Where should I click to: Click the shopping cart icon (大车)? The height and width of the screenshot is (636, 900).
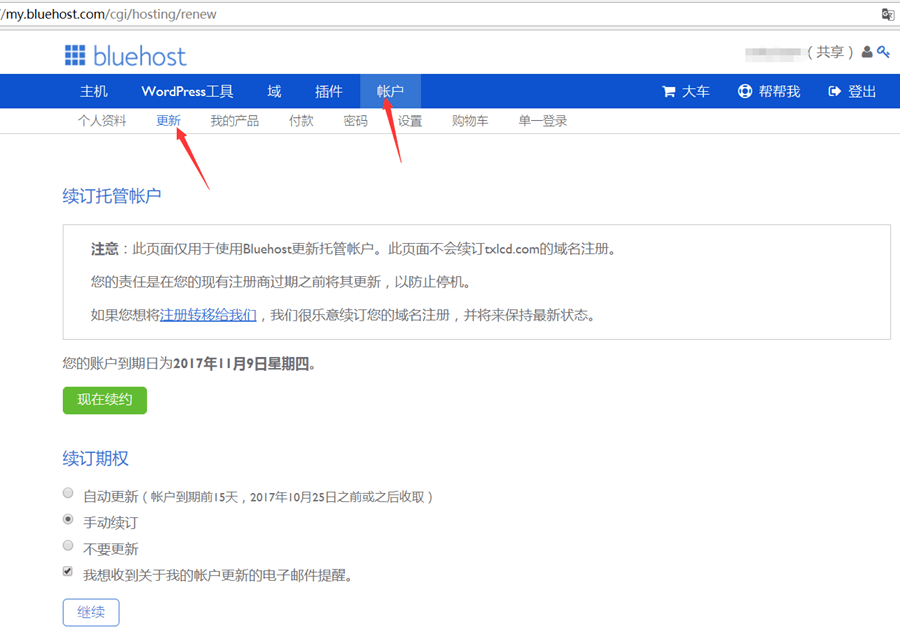(669, 92)
